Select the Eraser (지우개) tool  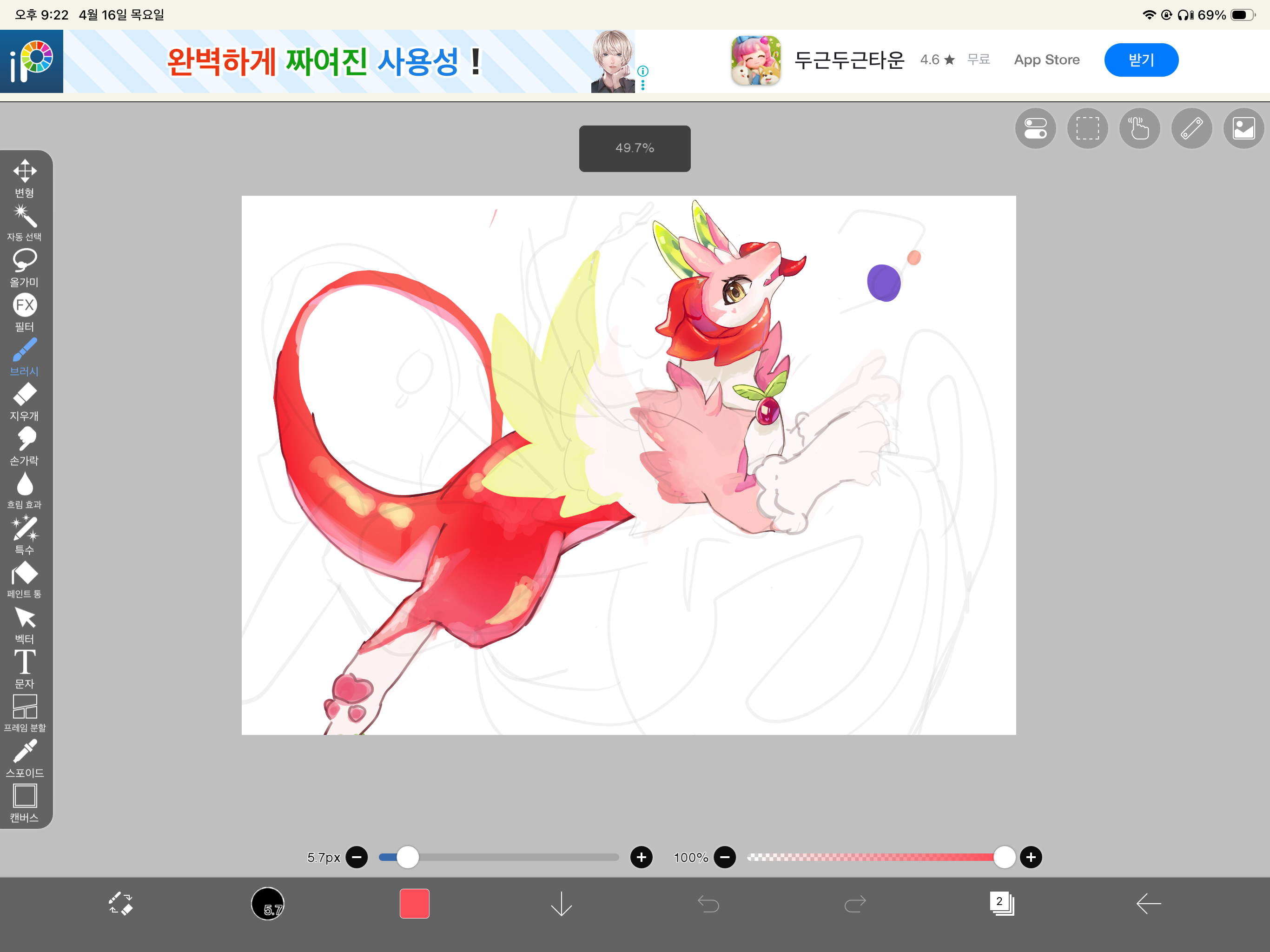coord(25,401)
